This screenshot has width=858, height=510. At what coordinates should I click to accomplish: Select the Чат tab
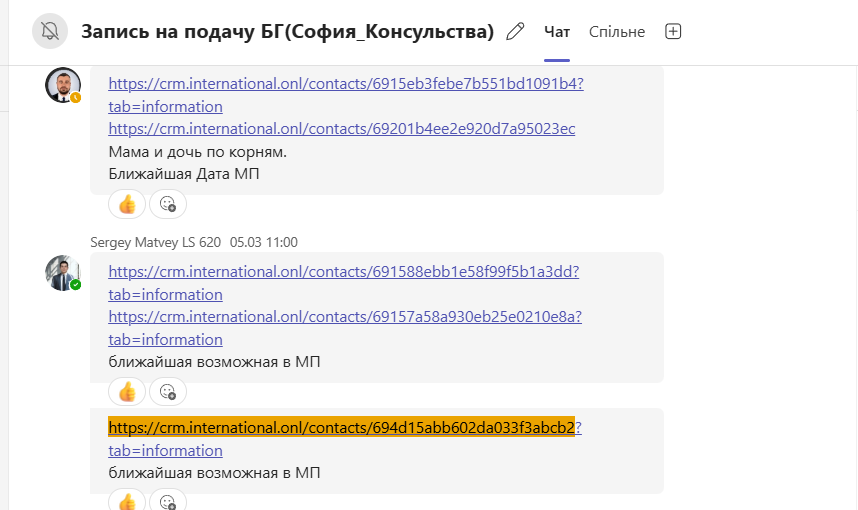(557, 32)
